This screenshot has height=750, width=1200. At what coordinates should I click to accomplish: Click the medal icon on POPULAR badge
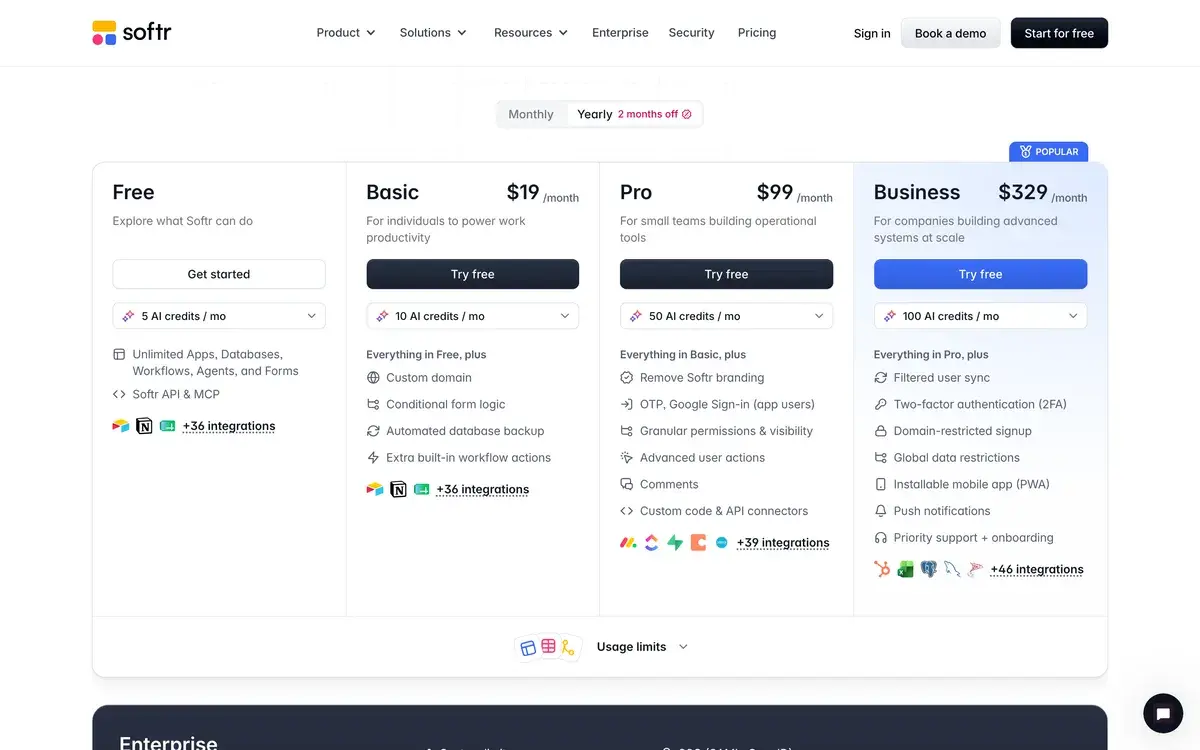(x=1025, y=152)
